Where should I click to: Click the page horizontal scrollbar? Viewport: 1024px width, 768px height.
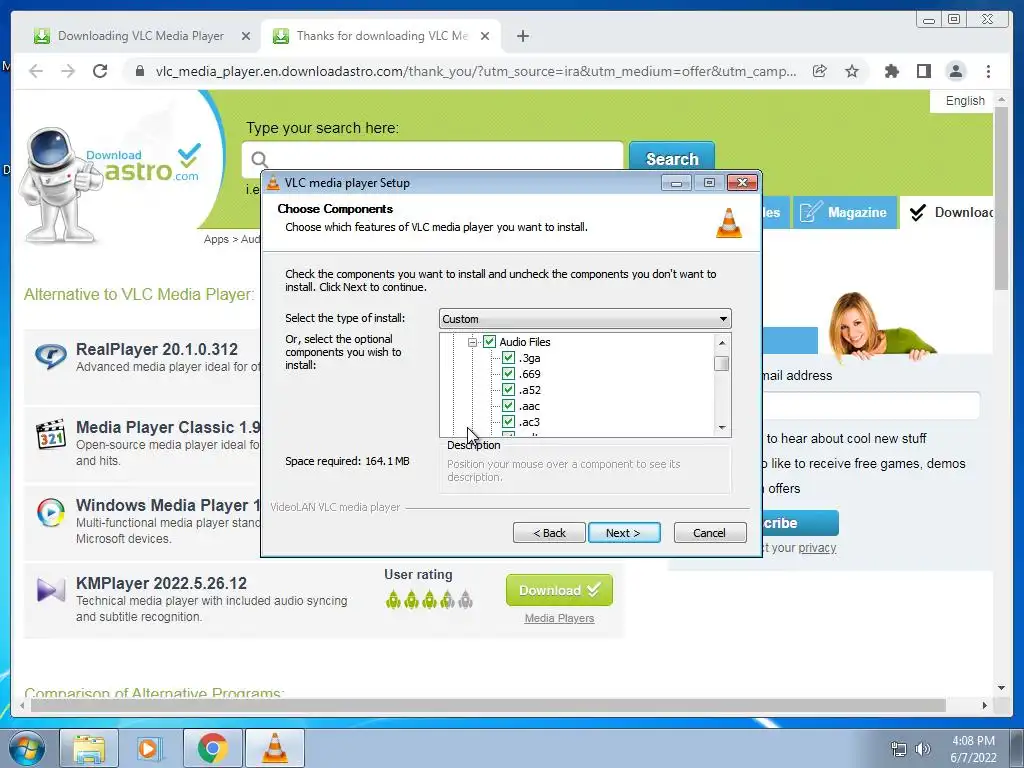[488, 705]
